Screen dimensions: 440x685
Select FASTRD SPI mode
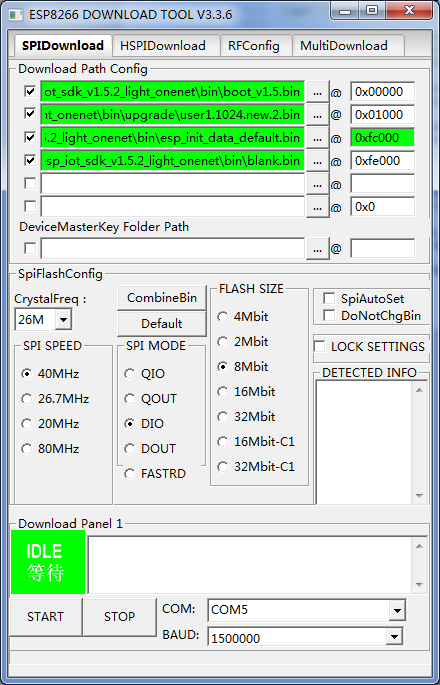[x=155, y=474]
